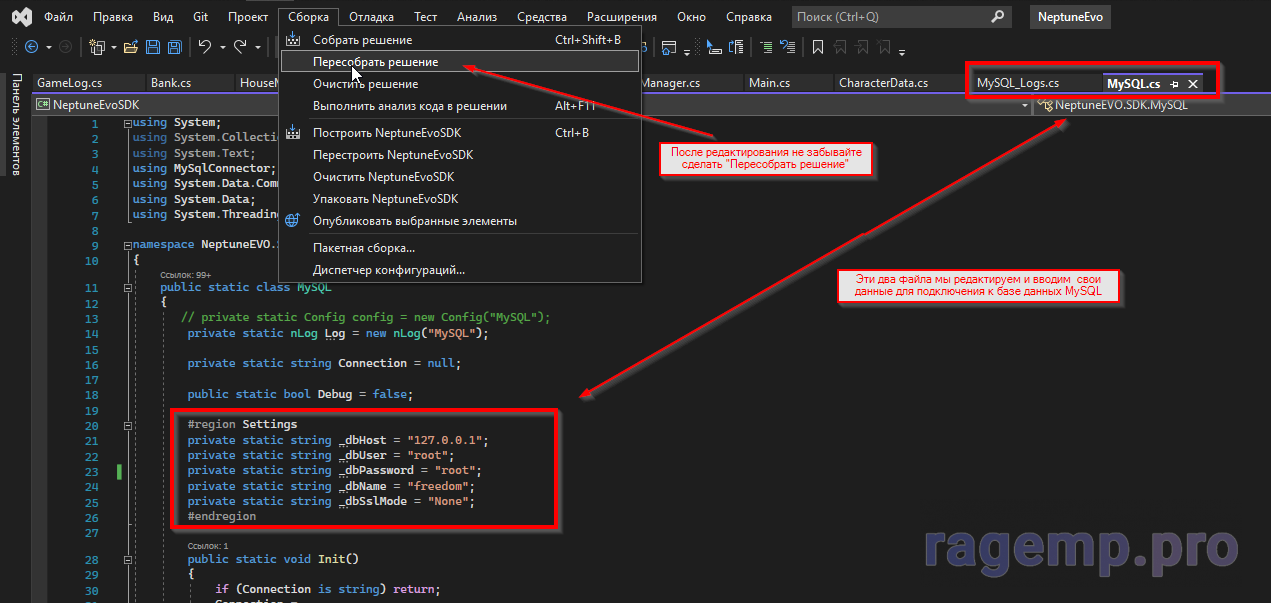Image resolution: width=1271 pixels, height=603 pixels.
Task: Undo the last action
Action: coord(204,47)
